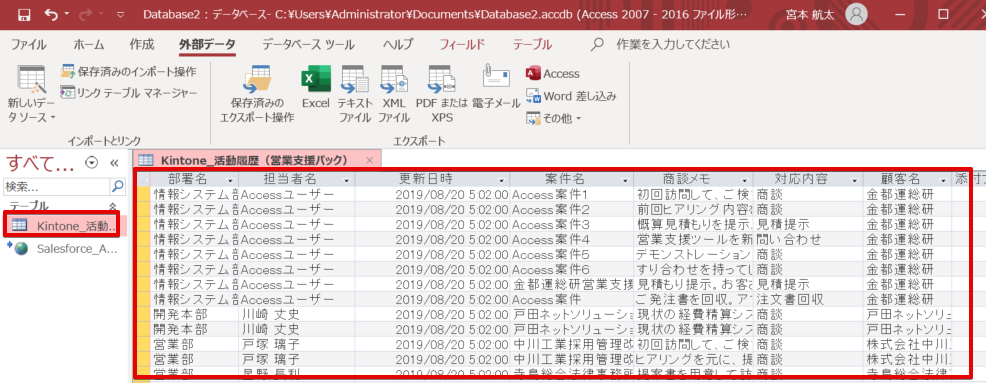Open the navigation pane options arrow
Image resolution: width=986 pixels, height=383 pixels.
click(92, 163)
